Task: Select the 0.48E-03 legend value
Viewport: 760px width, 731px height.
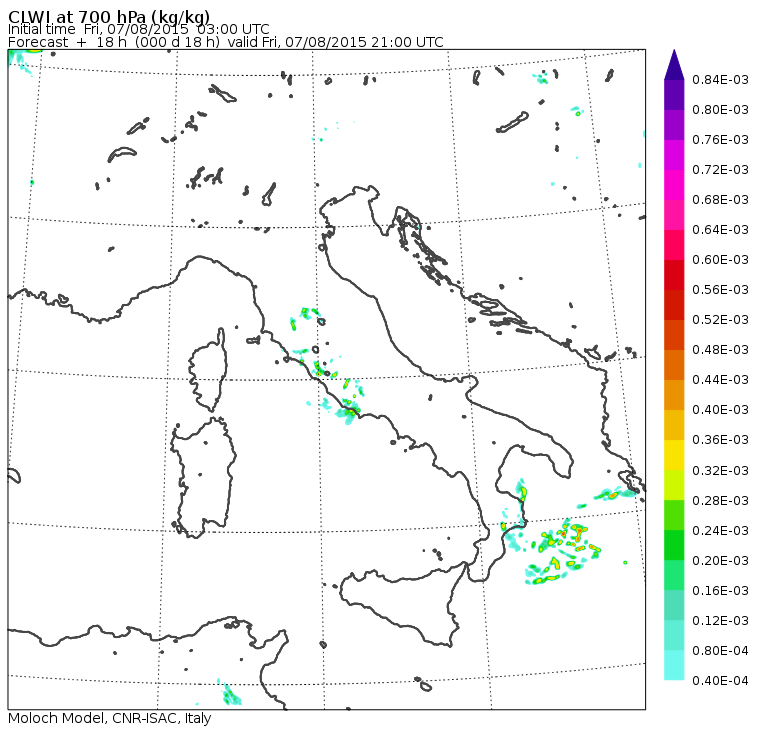Action: click(720, 350)
